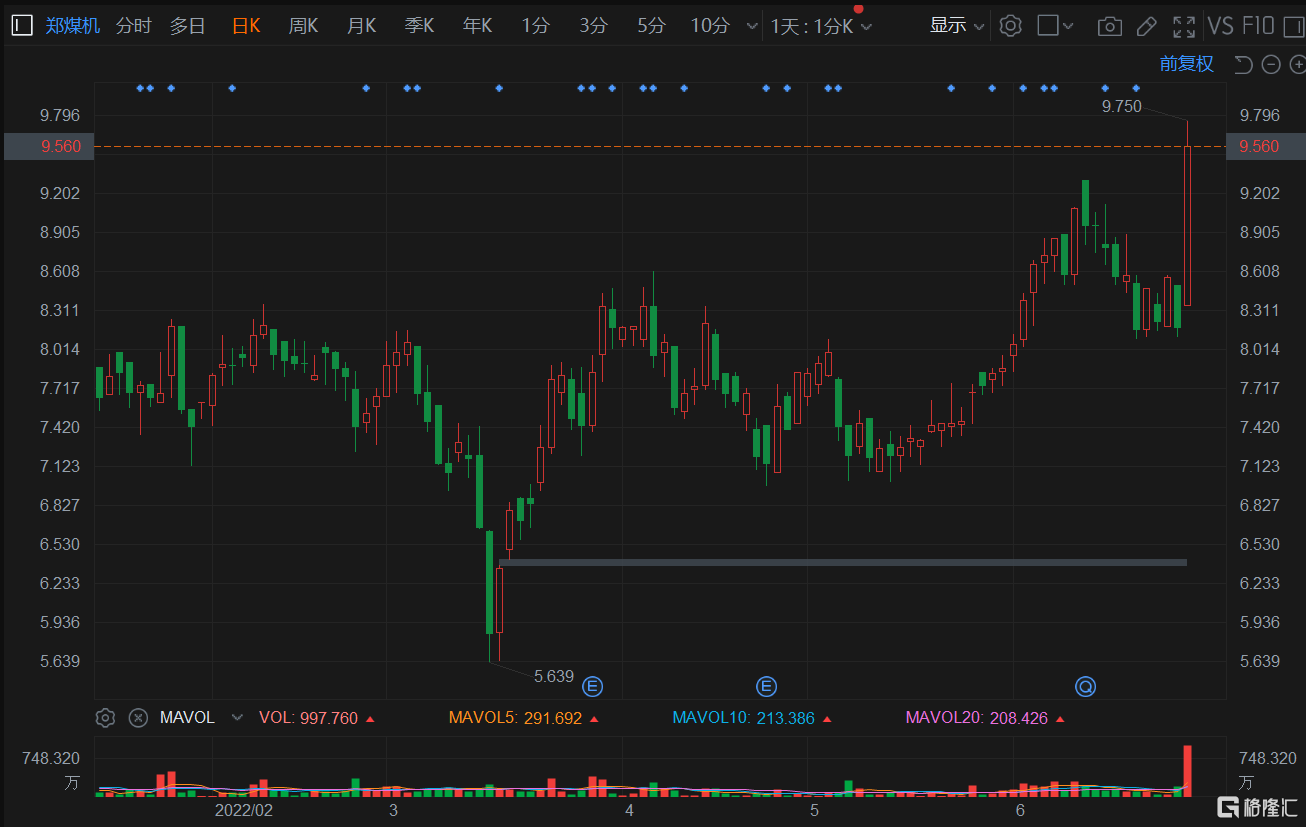Expand the 显示 dropdown
The height and width of the screenshot is (827, 1306).
[x=956, y=26]
